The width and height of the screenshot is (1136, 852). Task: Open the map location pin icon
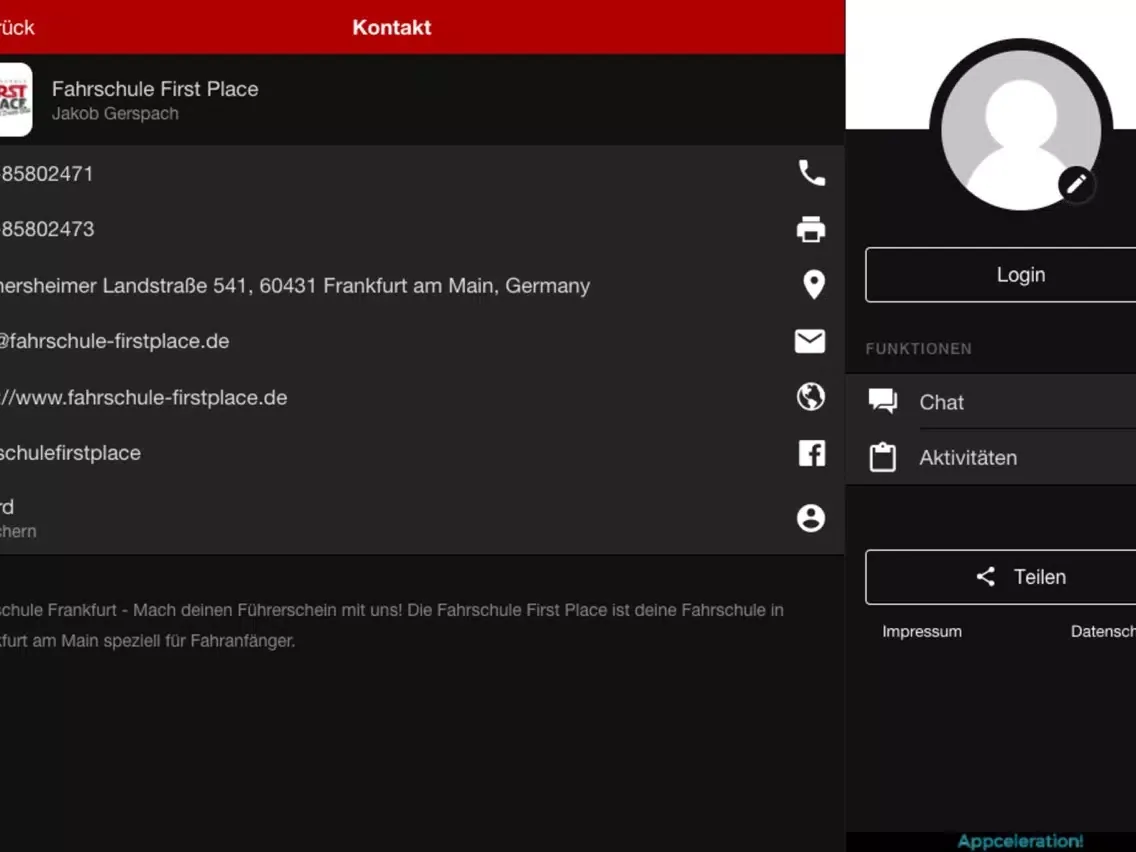(x=814, y=285)
